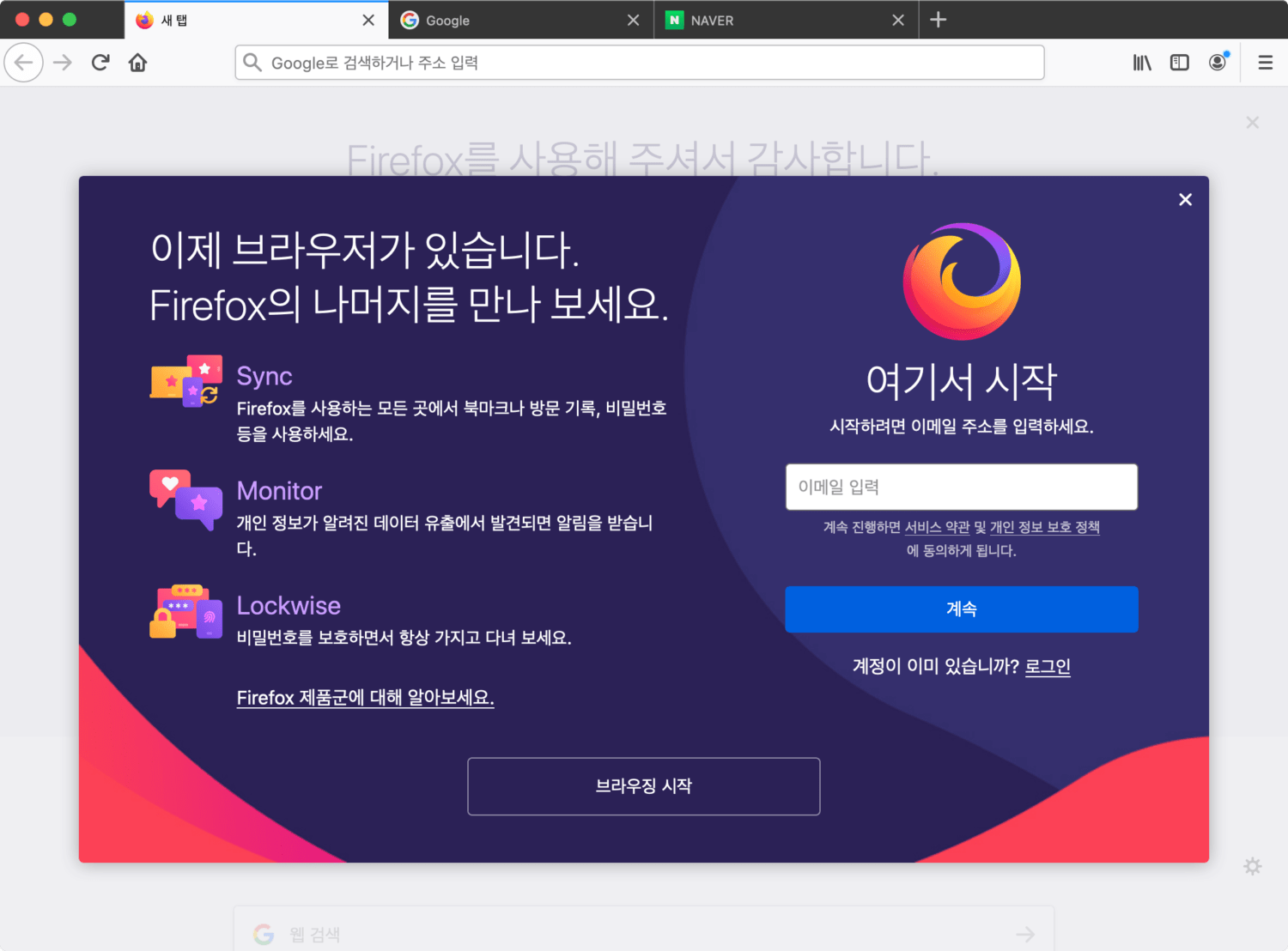
Task: Close the Google tab
Action: 633,20
